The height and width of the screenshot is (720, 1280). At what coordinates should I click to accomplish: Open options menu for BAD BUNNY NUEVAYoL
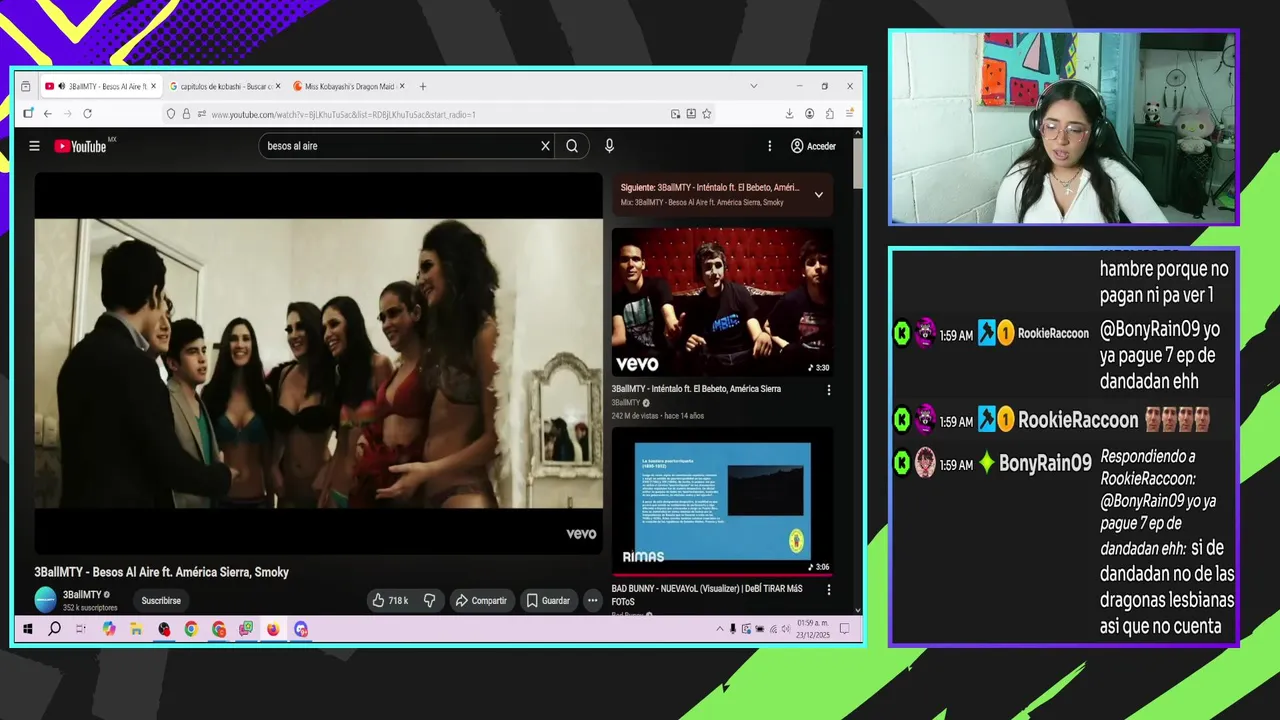[x=828, y=590]
